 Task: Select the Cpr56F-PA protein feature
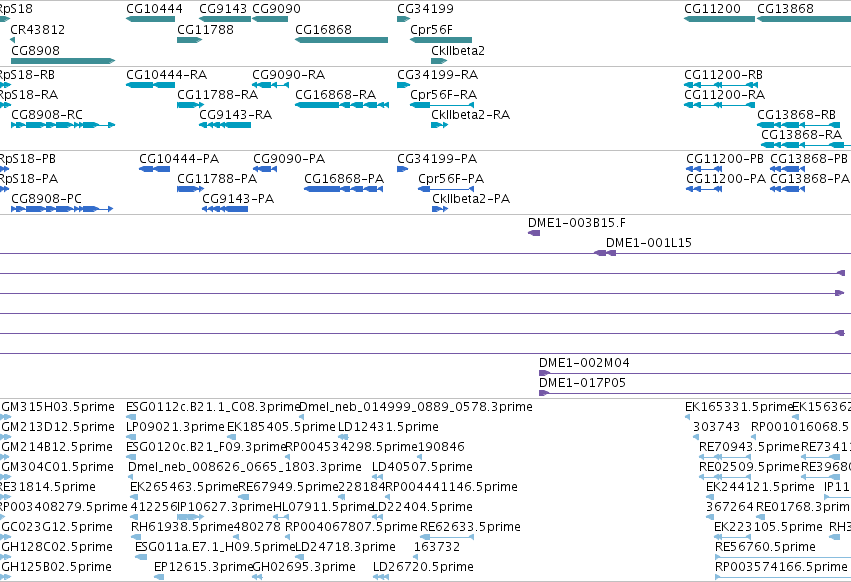click(x=446, y=189)
